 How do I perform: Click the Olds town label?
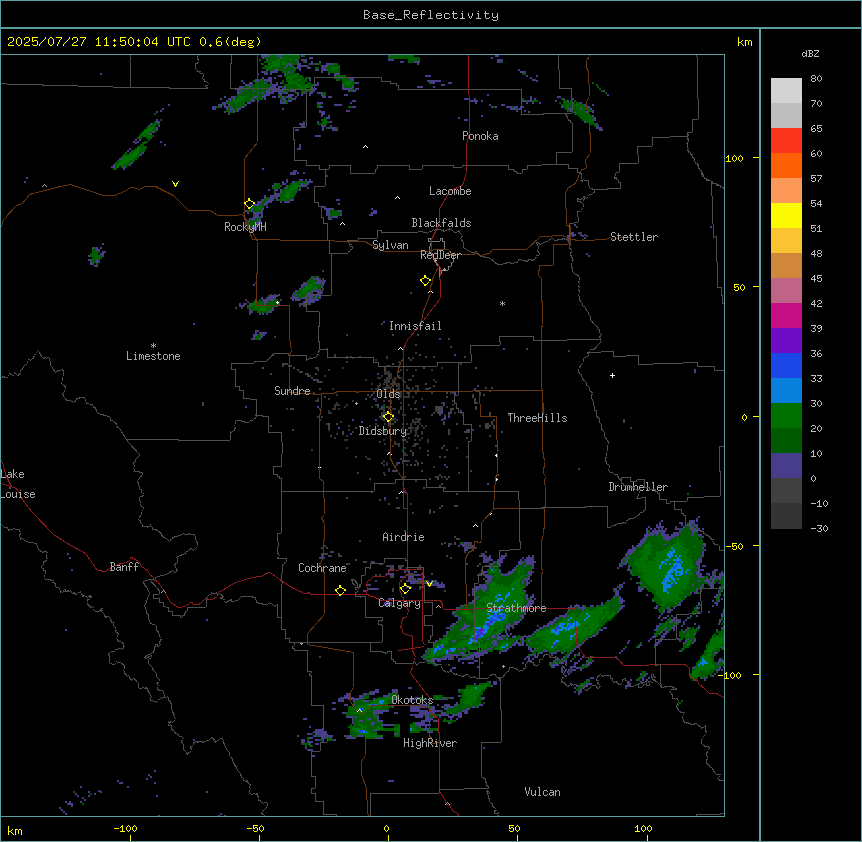[x=388, y=394]
